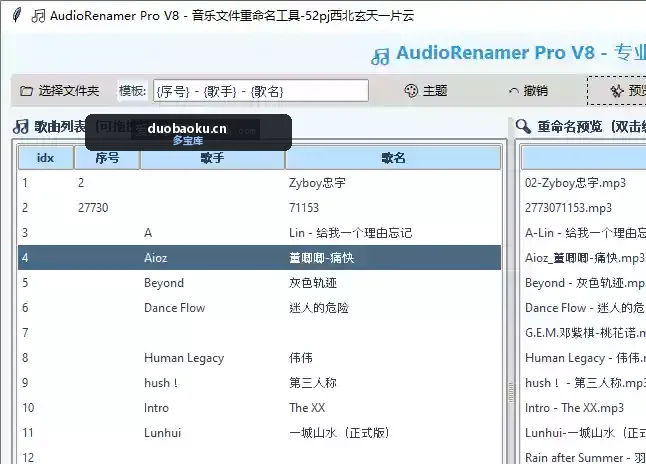The width and height of the screenshot is (646, 464).
Task: Click song name The XX
Action: pos(307,408)
